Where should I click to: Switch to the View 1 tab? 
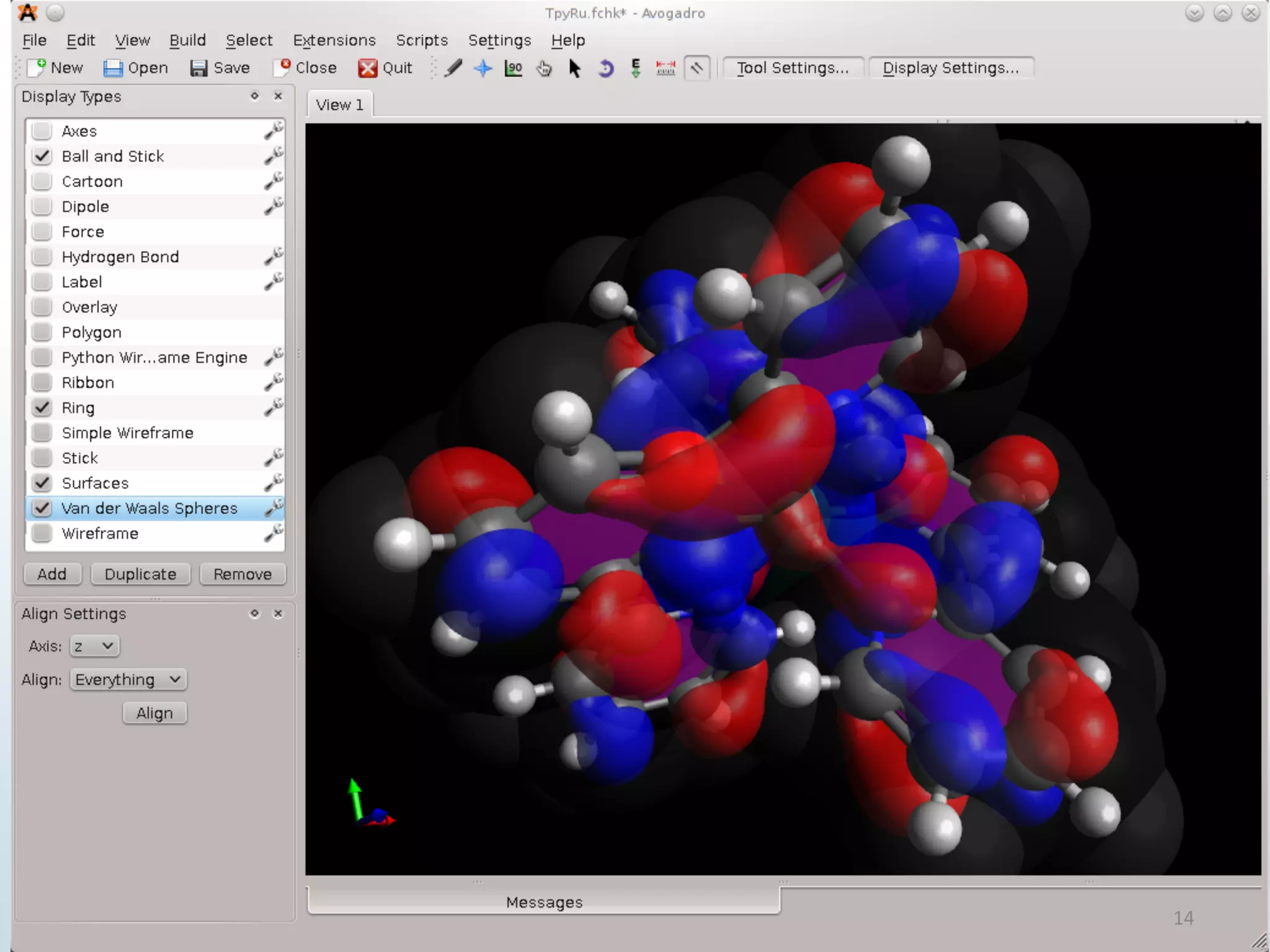[339, 105]
